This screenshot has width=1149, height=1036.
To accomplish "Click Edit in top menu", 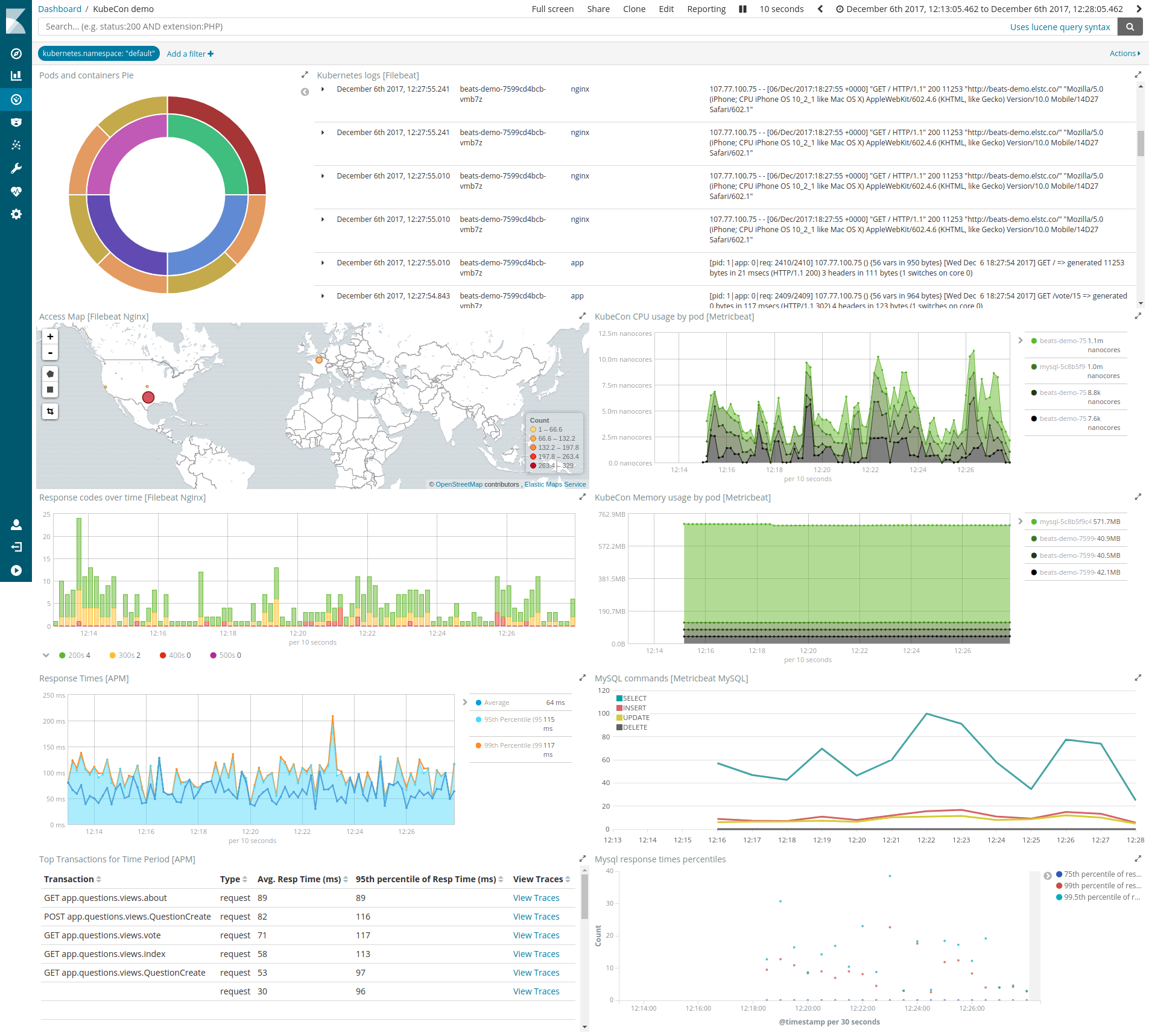I will [666, 9].
